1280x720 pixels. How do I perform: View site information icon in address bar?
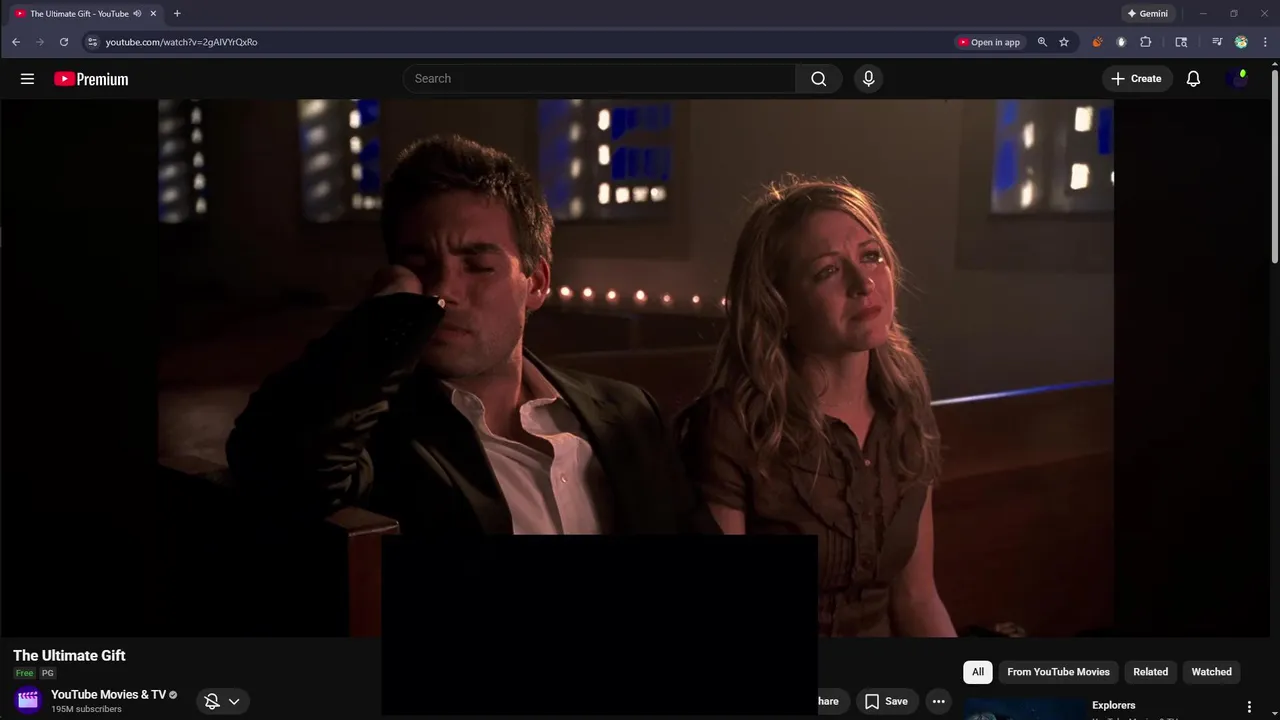click(x=92, y=42)
